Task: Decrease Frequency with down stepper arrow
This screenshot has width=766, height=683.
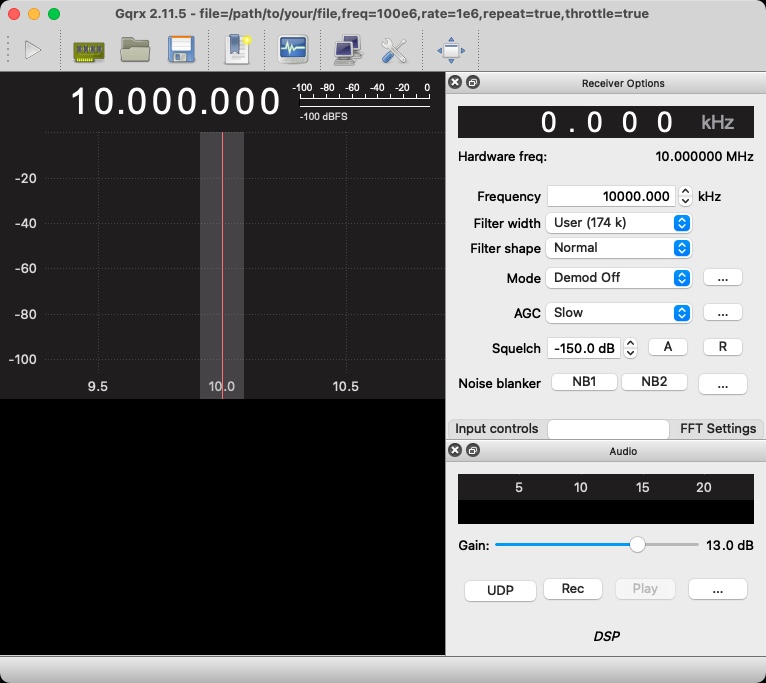Action: [x=685, y=201]
